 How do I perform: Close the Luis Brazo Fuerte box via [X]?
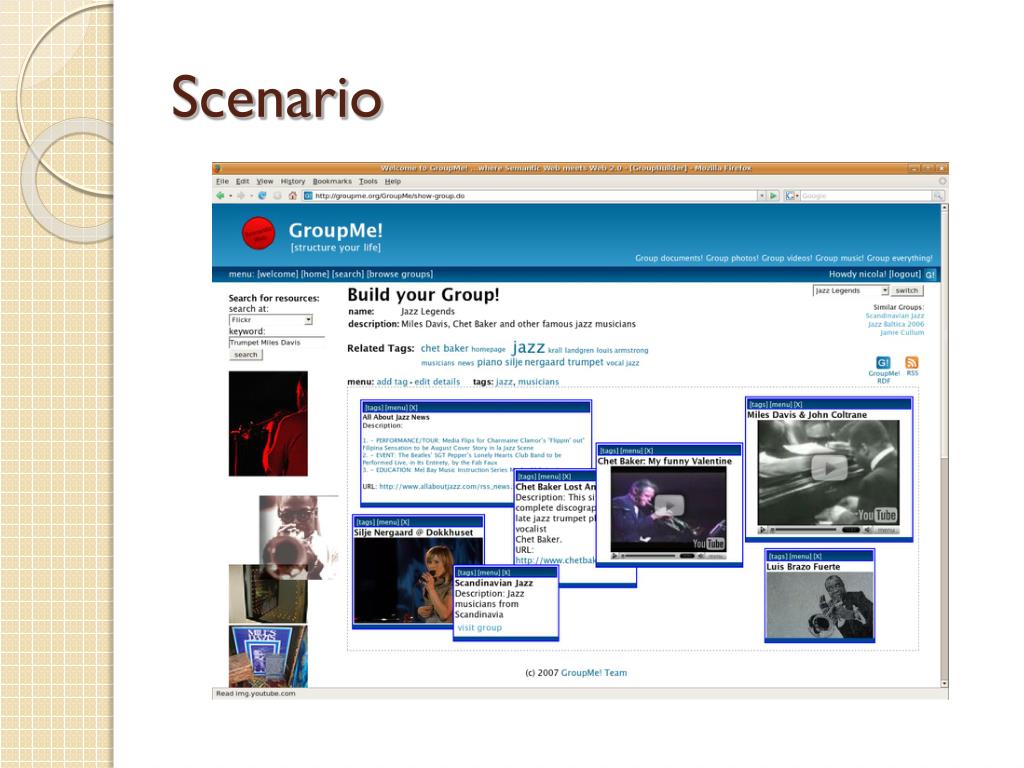pos(817,556)
